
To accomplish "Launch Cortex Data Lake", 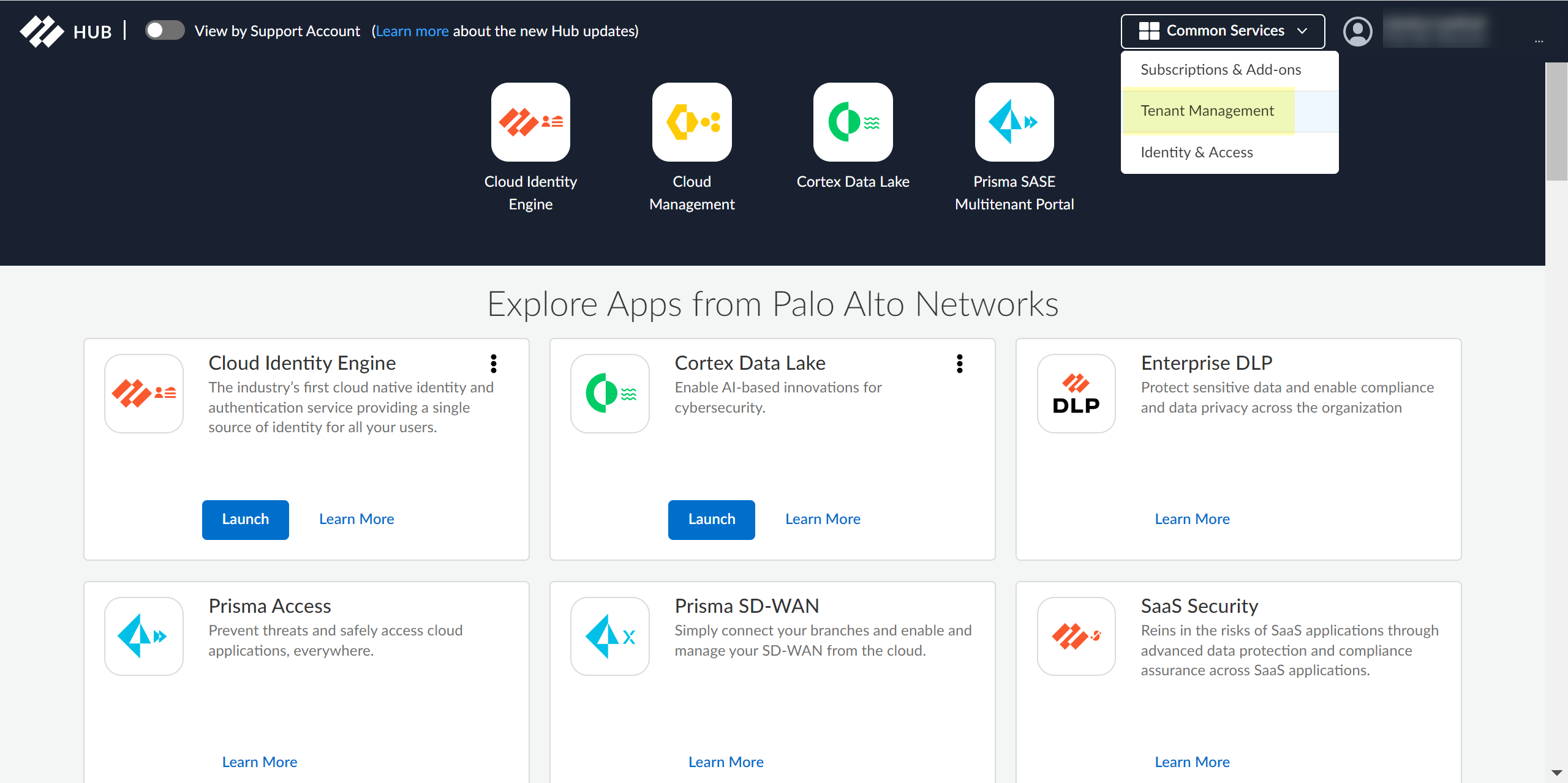I will pos(711,519).
